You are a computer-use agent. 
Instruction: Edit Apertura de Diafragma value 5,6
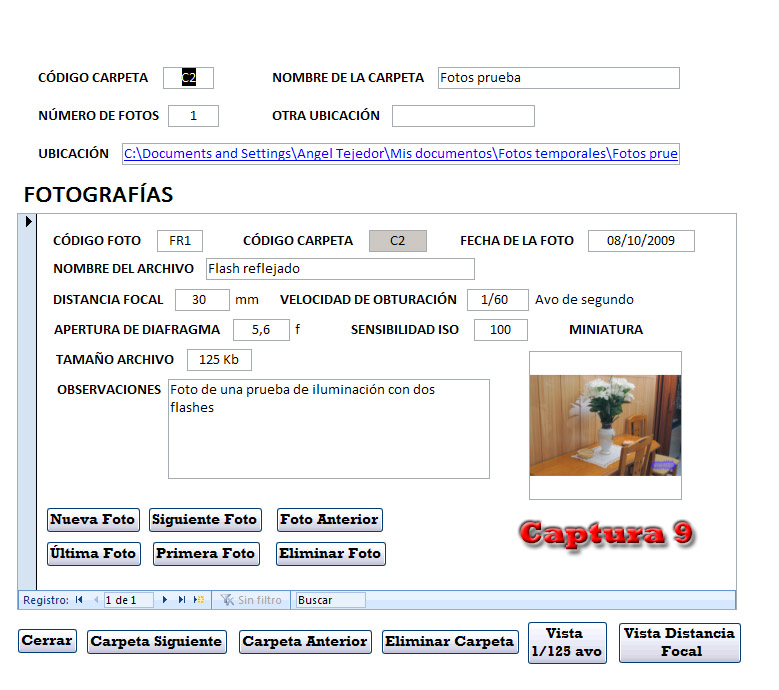point(261,330)
